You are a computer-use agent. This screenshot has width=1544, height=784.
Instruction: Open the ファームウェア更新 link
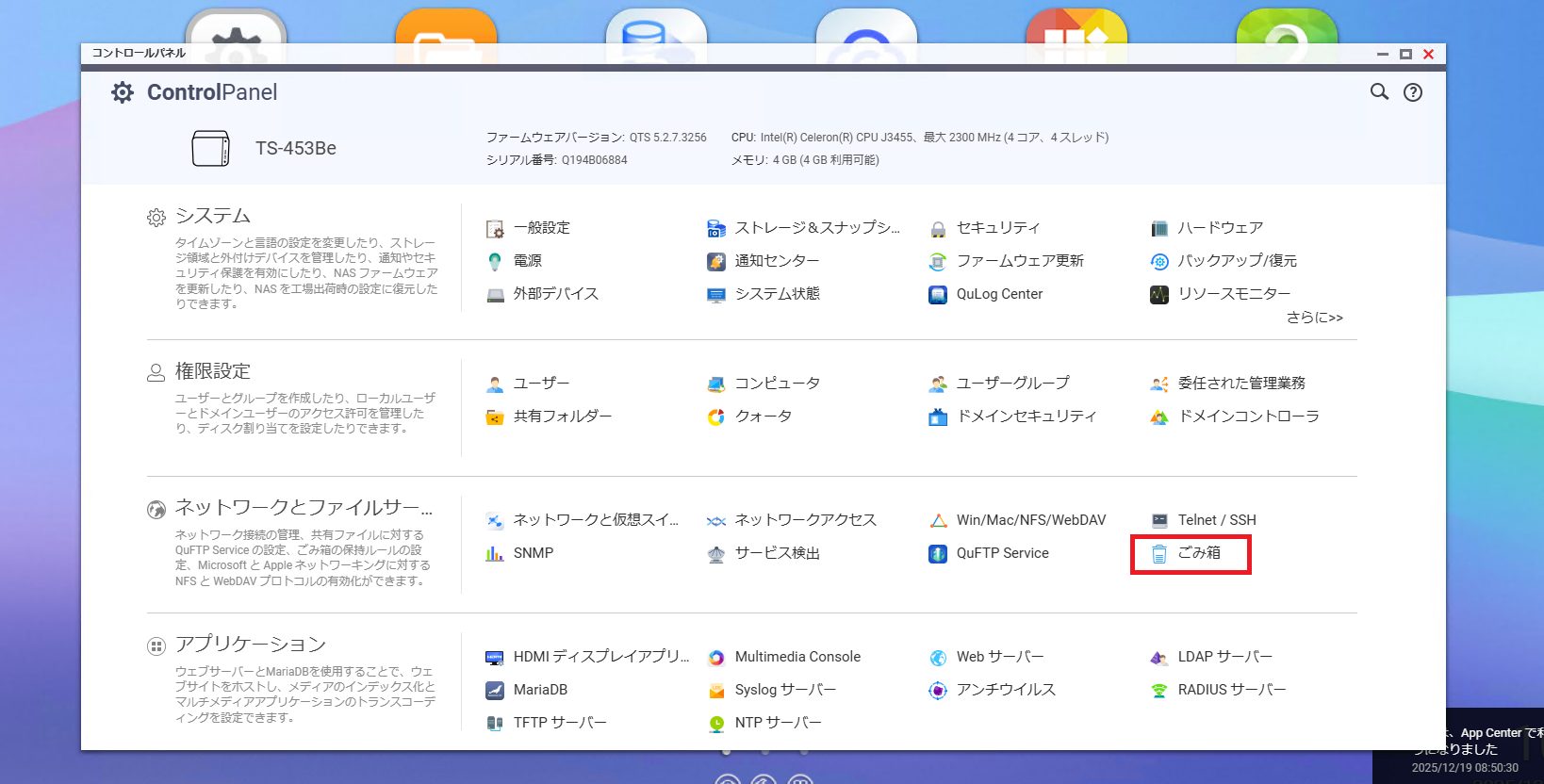point(1020,261)
